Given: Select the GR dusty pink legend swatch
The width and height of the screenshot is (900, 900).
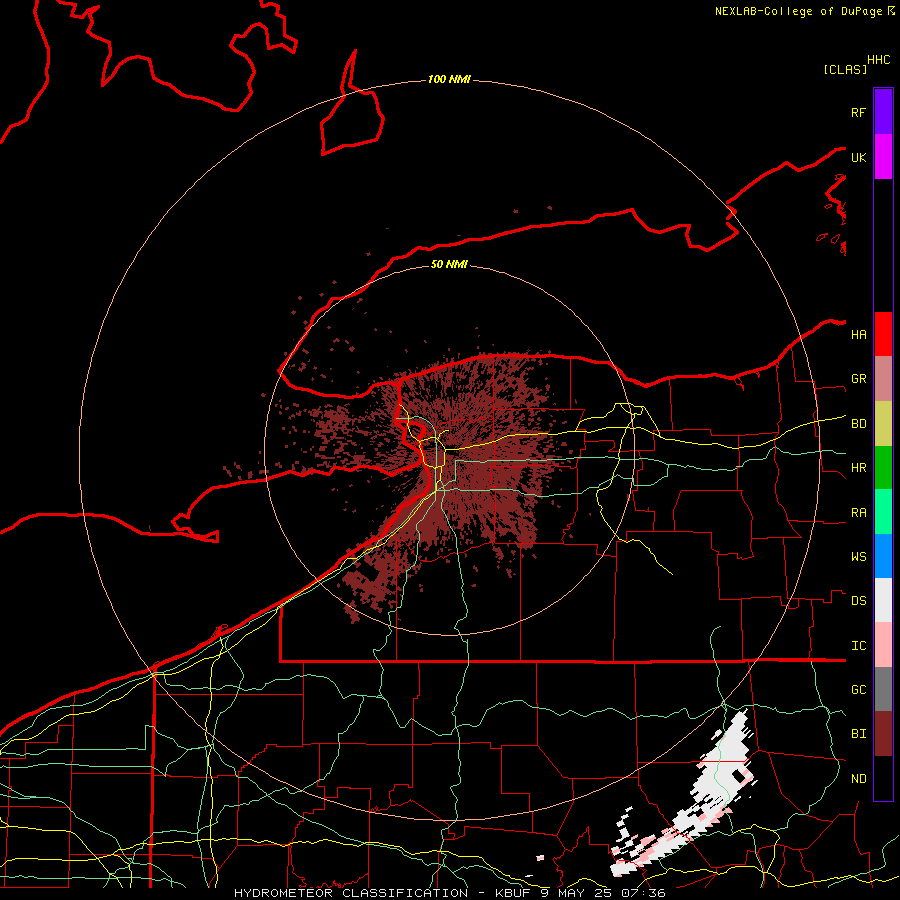Looking at the screenshot, I should (x=883, y=379).
